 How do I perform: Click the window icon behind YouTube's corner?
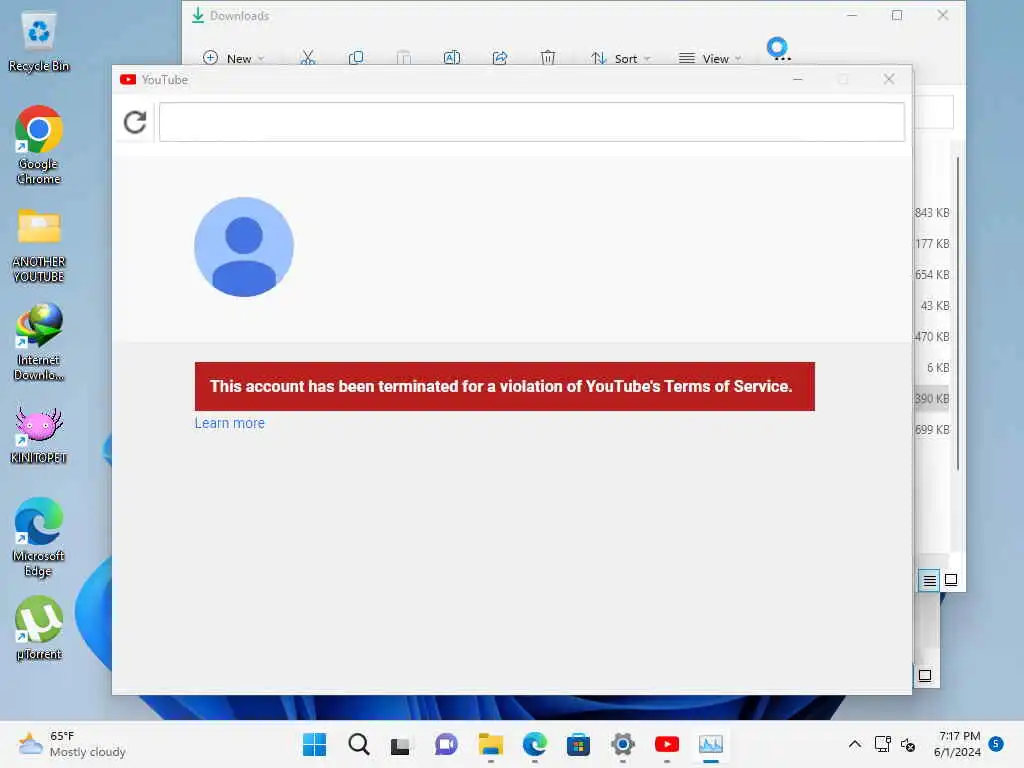[925, 675]
